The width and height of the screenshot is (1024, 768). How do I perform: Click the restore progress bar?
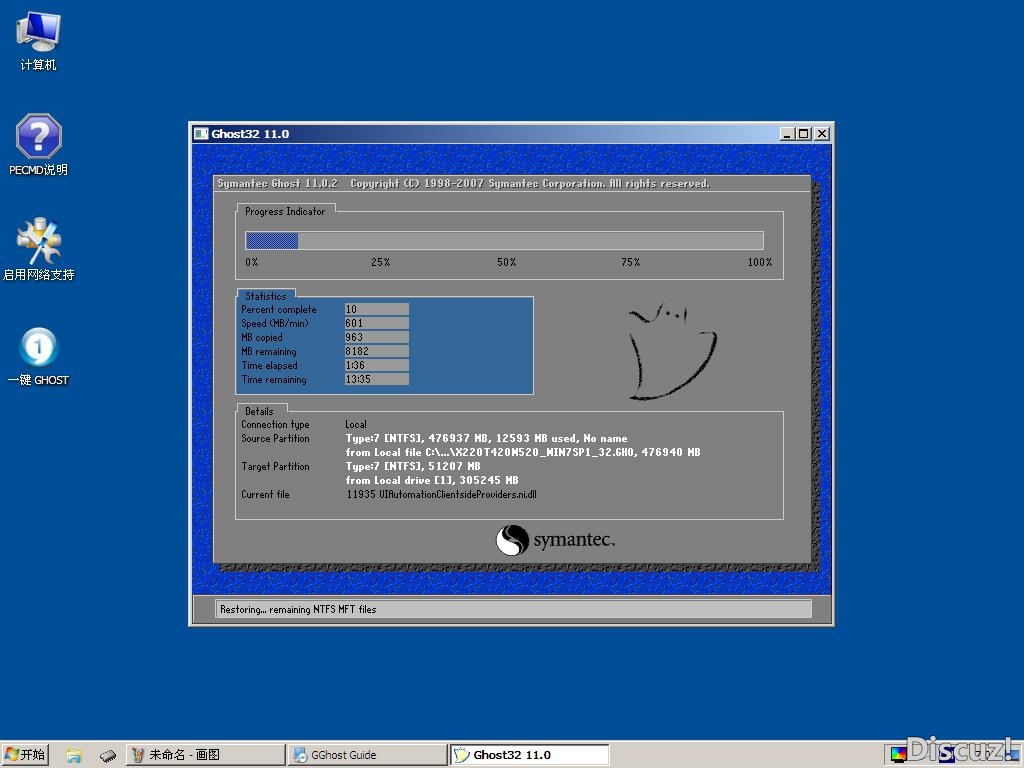[x=504, y=240]
